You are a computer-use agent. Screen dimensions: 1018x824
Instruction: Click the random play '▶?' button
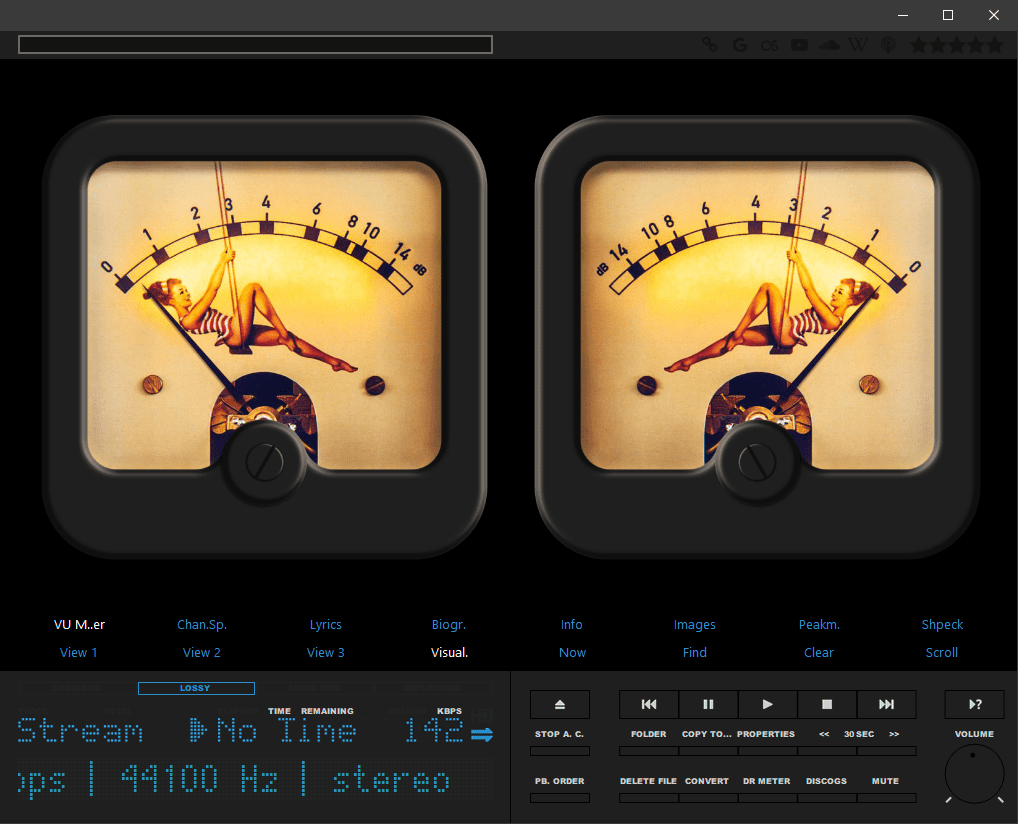click(975, 704)
